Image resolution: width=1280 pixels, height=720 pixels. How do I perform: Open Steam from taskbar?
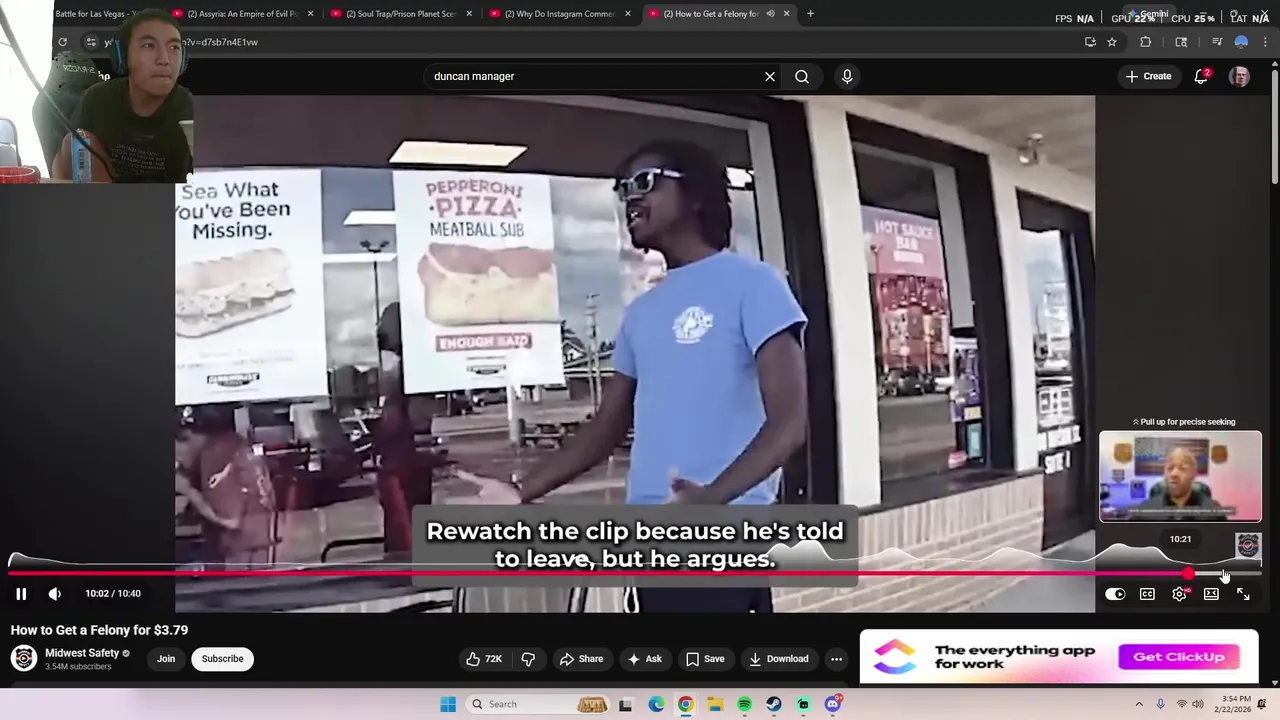[774, 704]
